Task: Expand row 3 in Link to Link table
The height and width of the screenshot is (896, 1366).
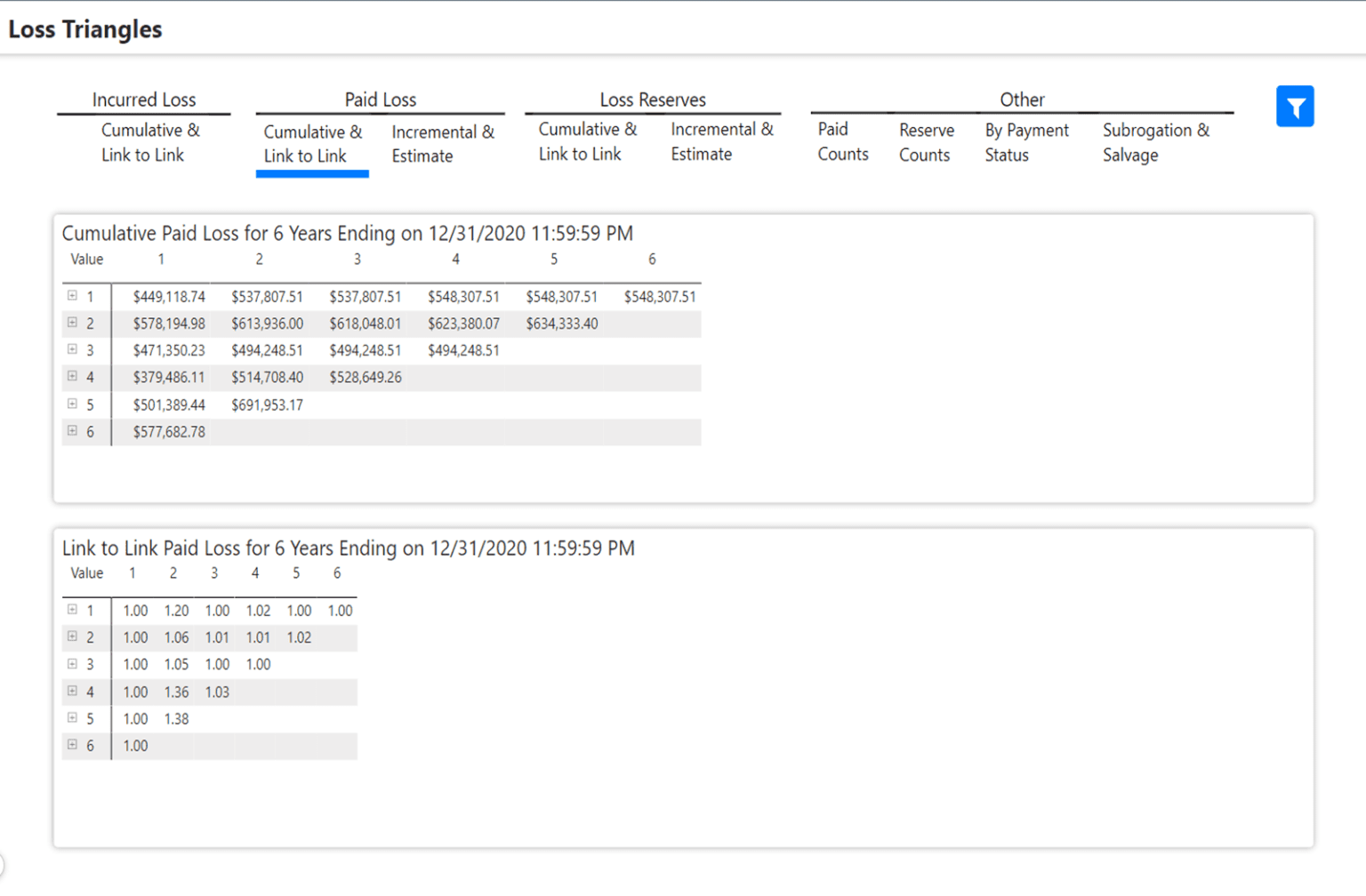Action: click(72, 664)
